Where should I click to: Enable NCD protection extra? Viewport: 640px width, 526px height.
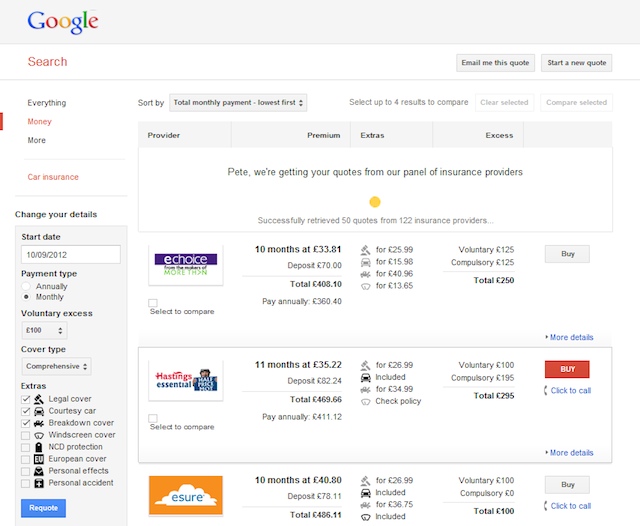(x=26, y=447)
